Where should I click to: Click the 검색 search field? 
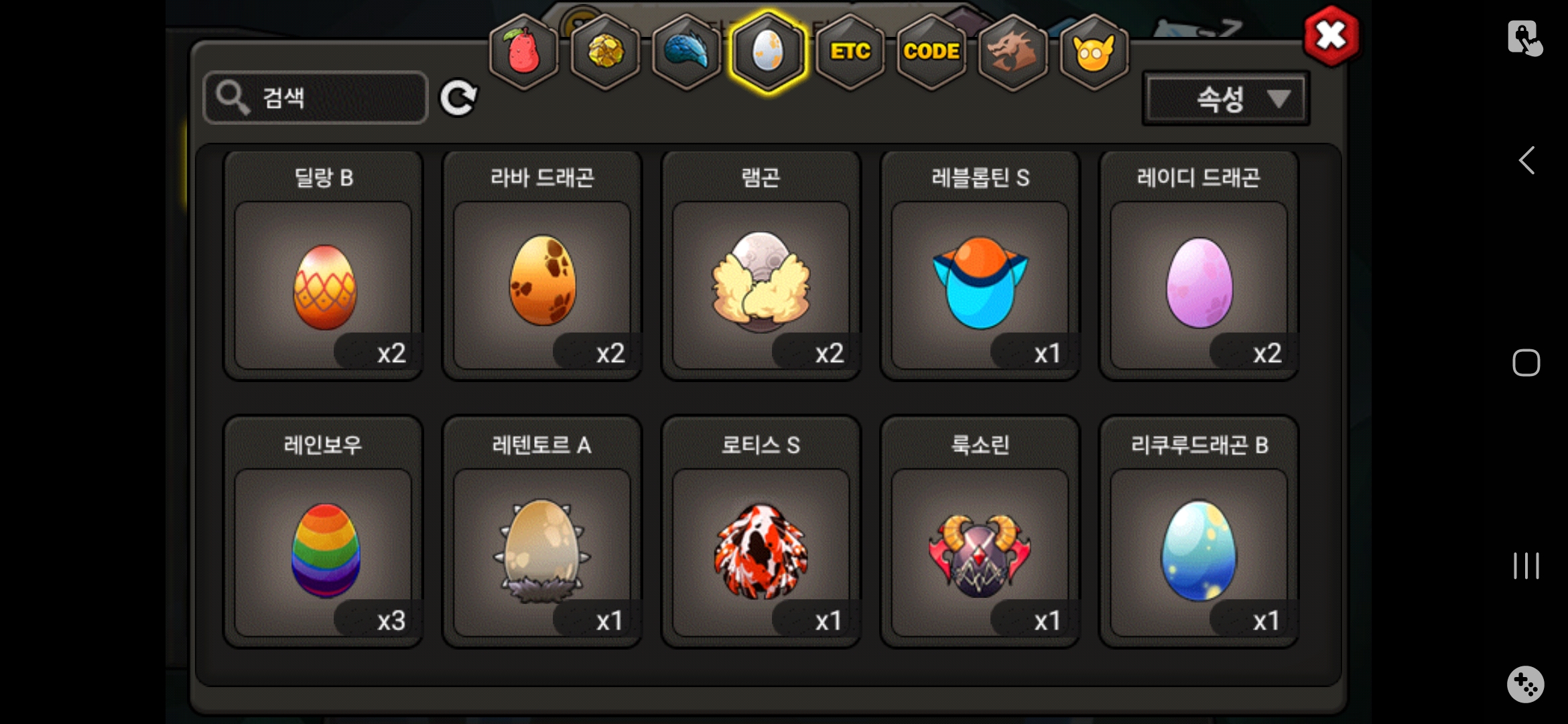(315, 98)
